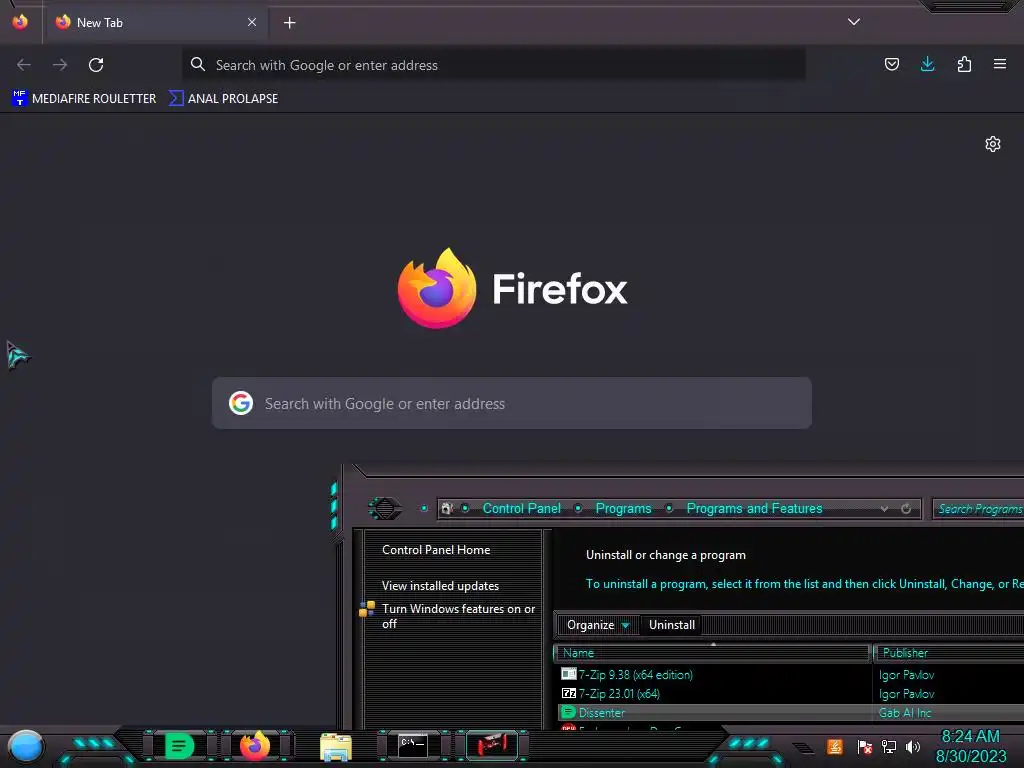Click the Google logo in the search box
The image size is (1024, 768).
tap(241, 403)
